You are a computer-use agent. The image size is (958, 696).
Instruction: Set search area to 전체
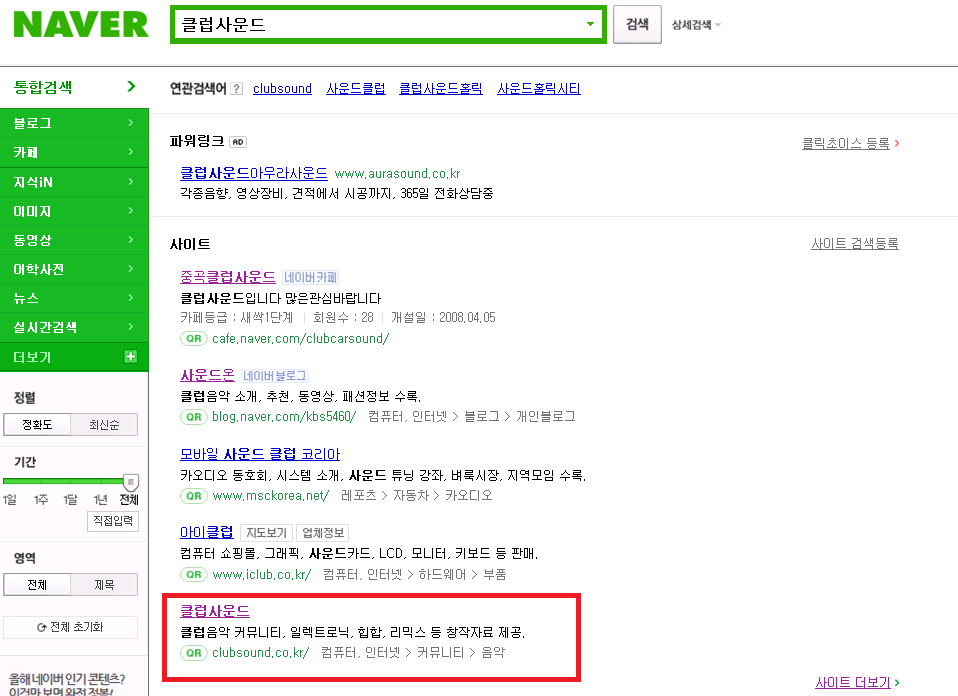tap(37, 585)
